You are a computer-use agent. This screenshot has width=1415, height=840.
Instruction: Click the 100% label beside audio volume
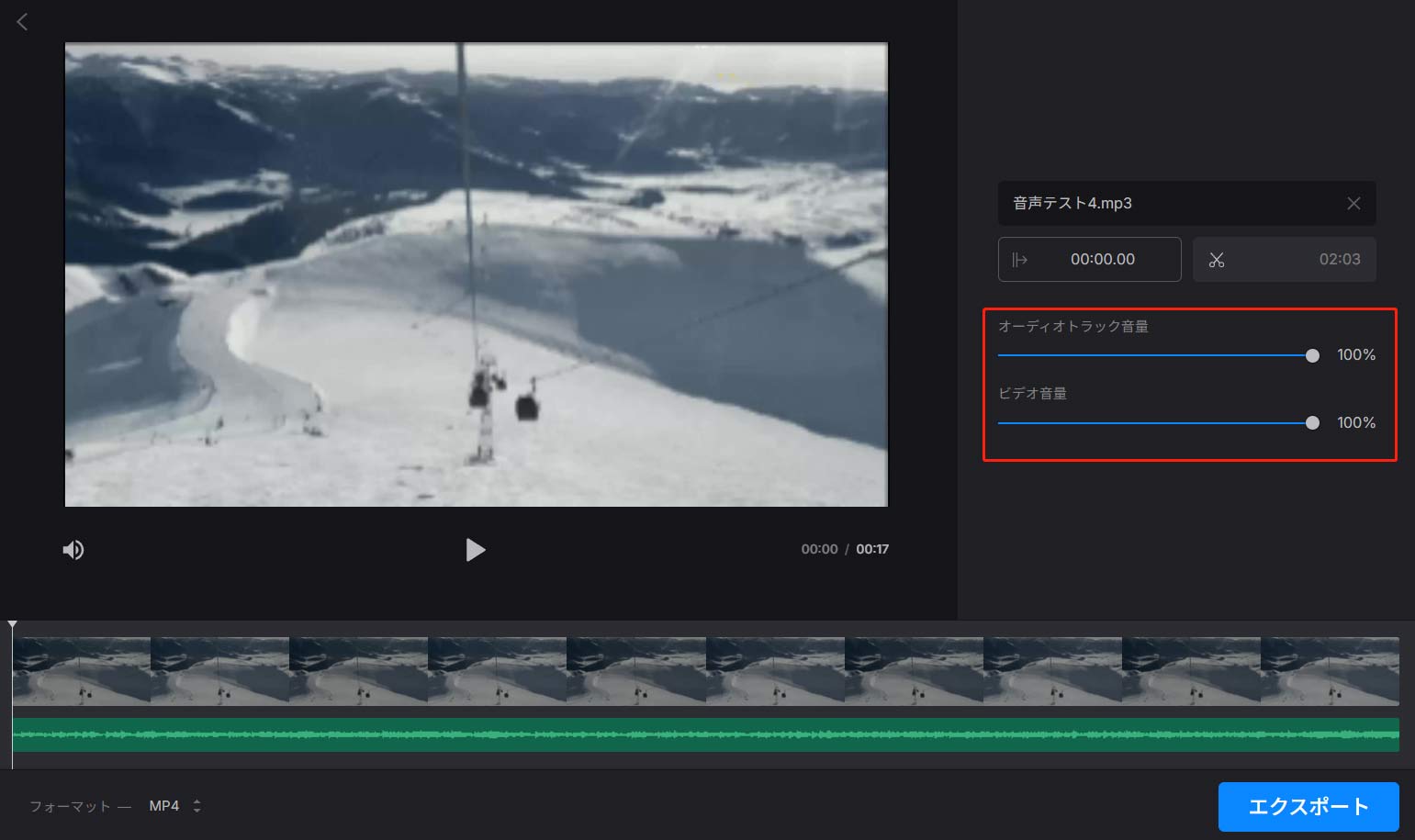point(1356,354)
